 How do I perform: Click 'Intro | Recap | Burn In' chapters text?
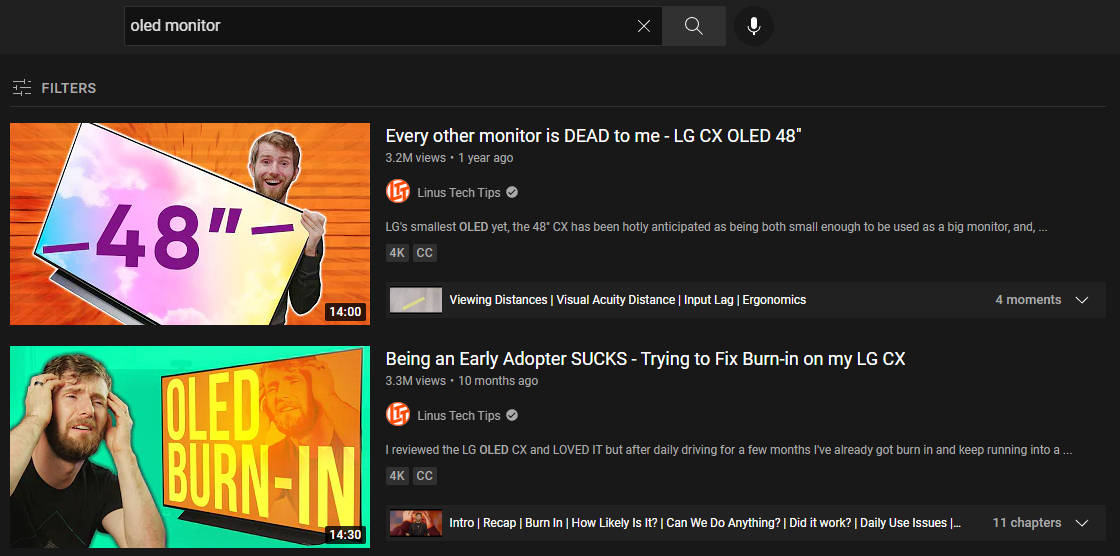click(705, 523)
